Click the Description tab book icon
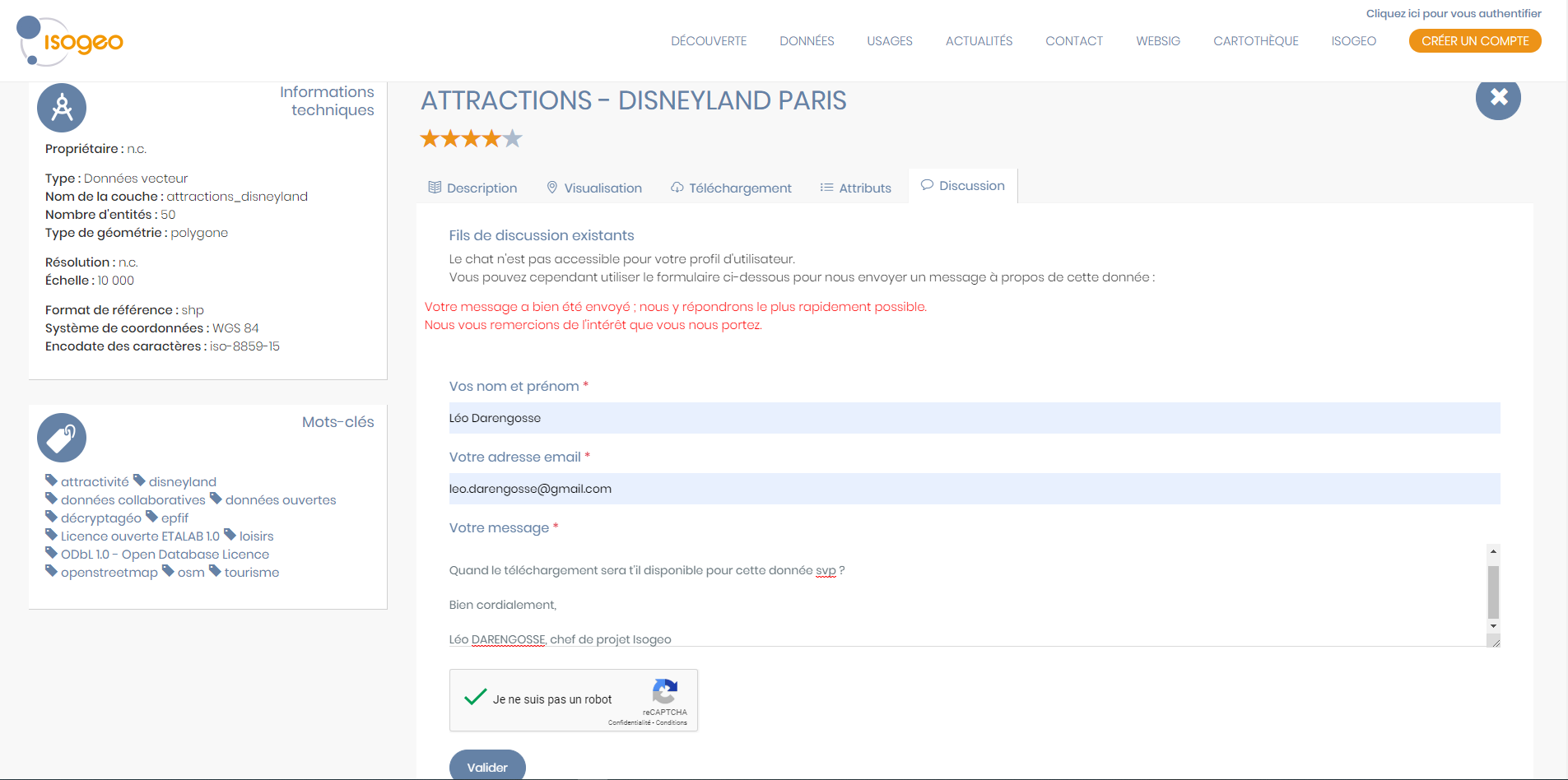Image resolution: width=1568 pixels, height=780 pixels. coord(435,188)
